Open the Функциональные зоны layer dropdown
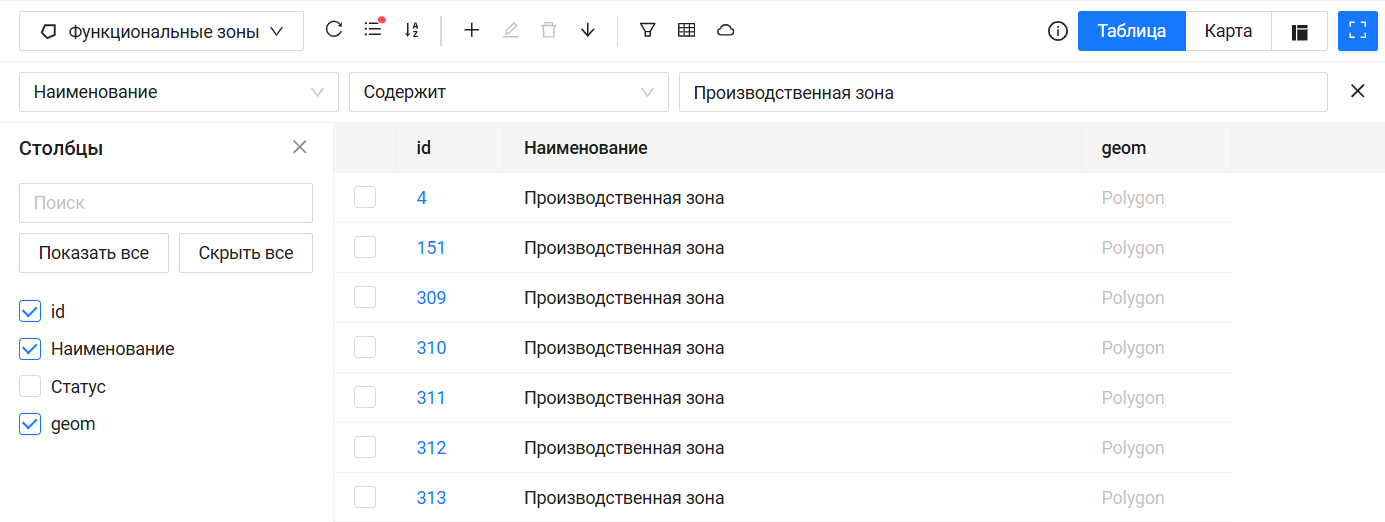Screen dimensions: 1385x522 161,32
